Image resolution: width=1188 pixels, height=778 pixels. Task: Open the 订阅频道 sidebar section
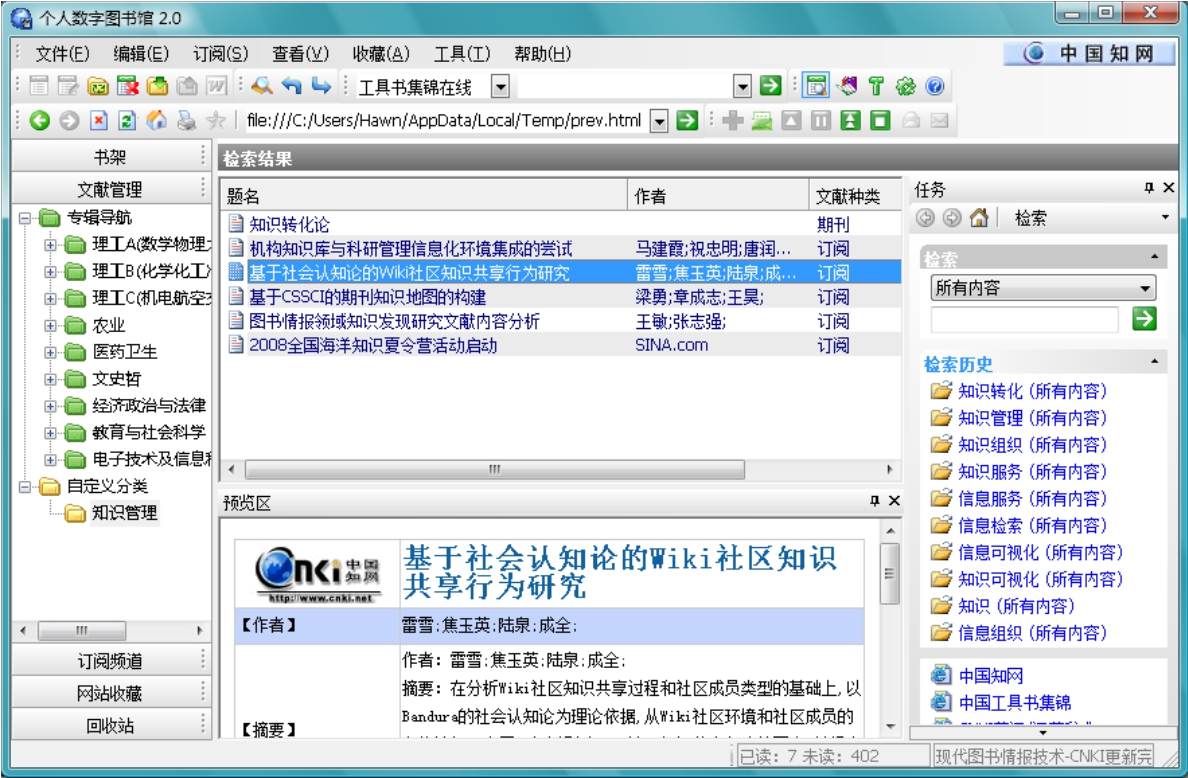click(x=110, y=661)
